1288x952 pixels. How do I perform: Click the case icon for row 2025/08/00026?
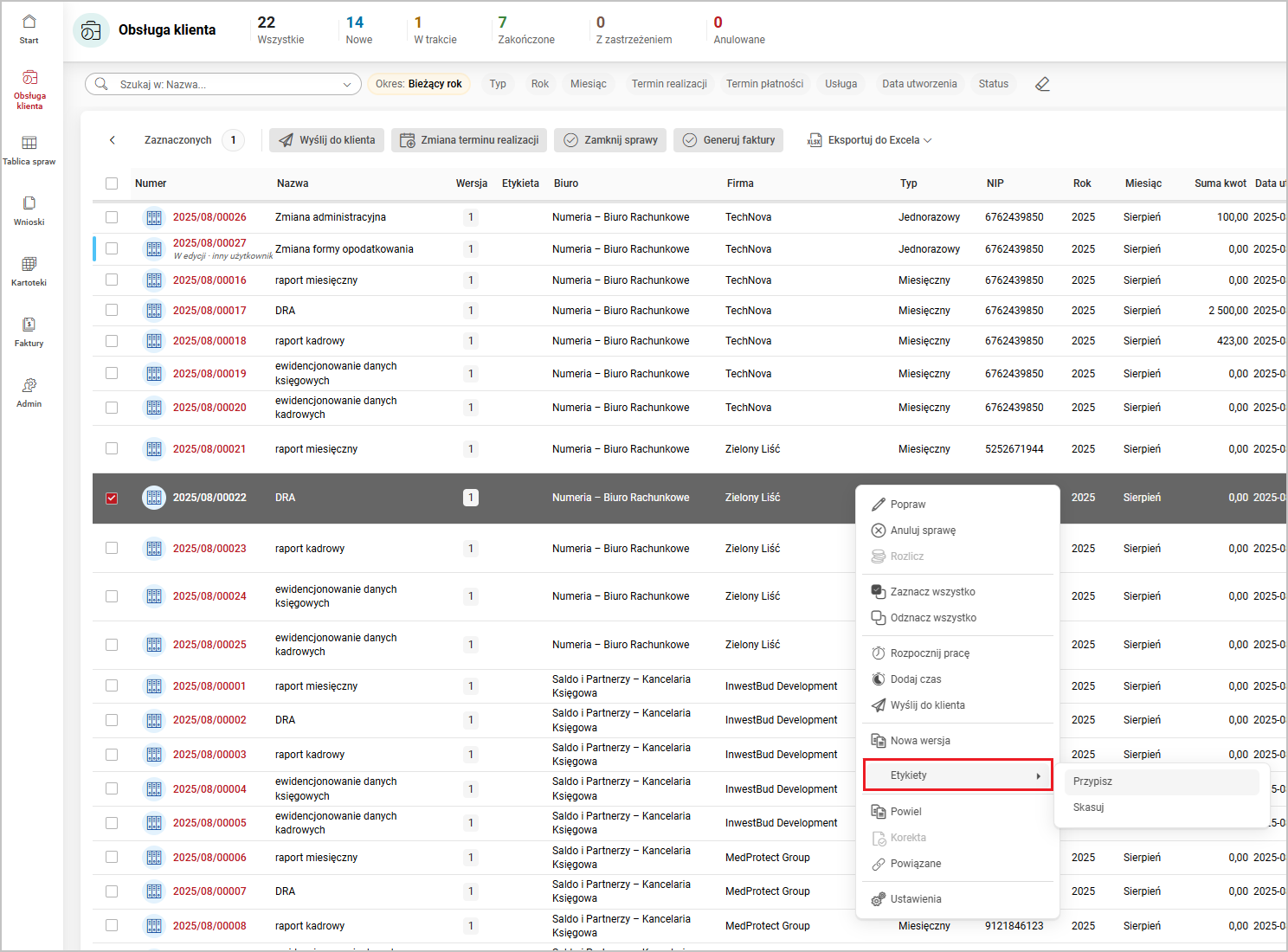point(154,218)
